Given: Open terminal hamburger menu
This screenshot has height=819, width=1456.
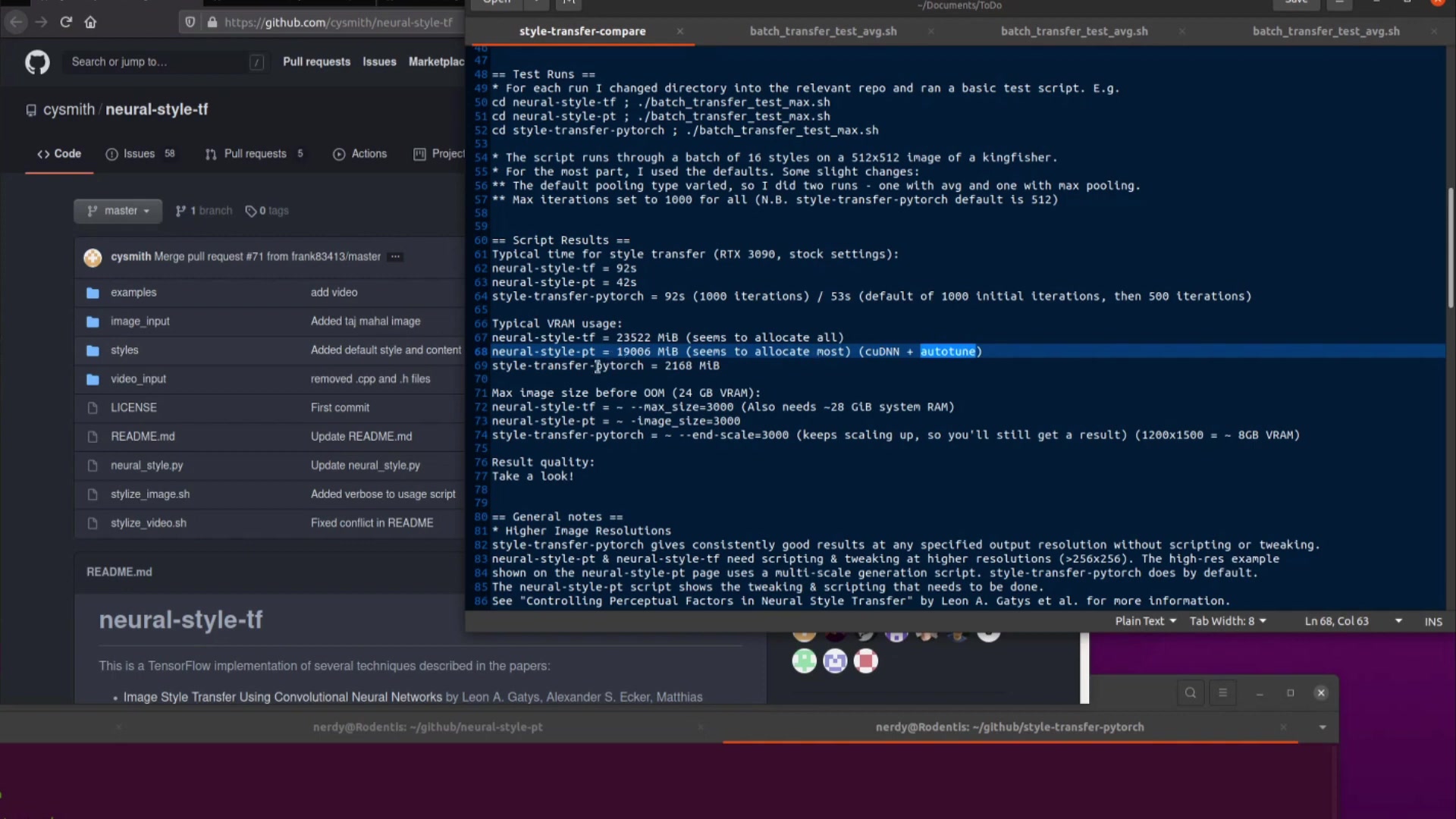Looking at the screenshot, I should pyautogui.click(x=1222, y=692).
